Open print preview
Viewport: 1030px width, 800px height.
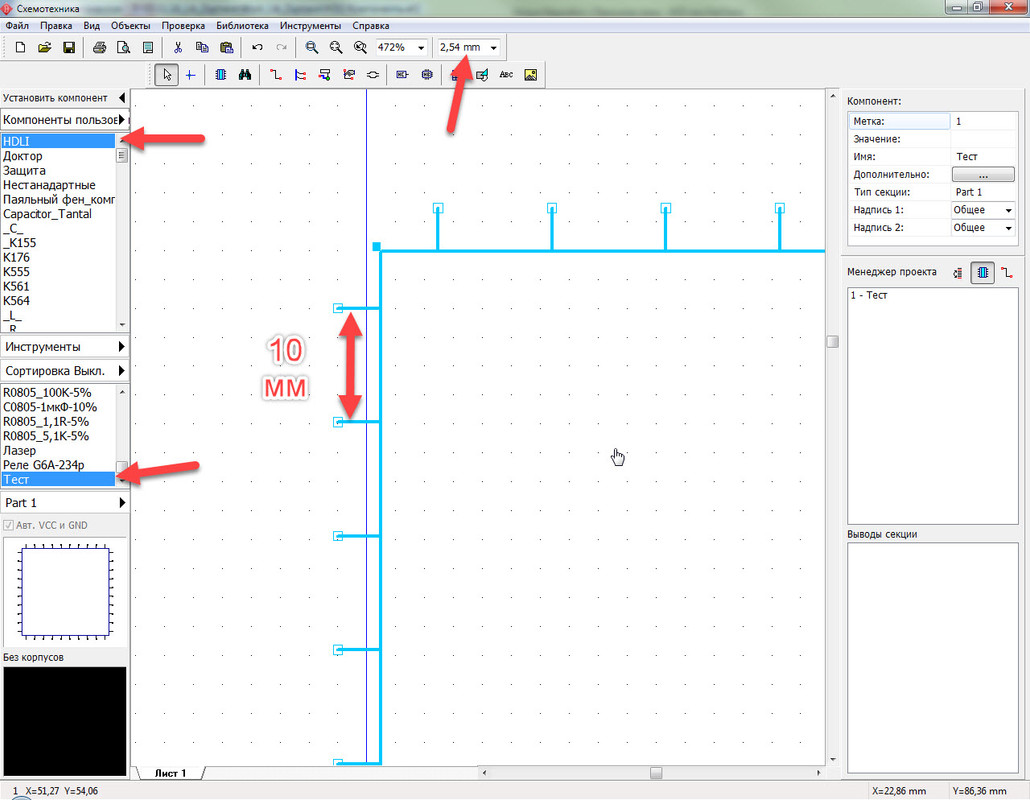click(123, 47)
